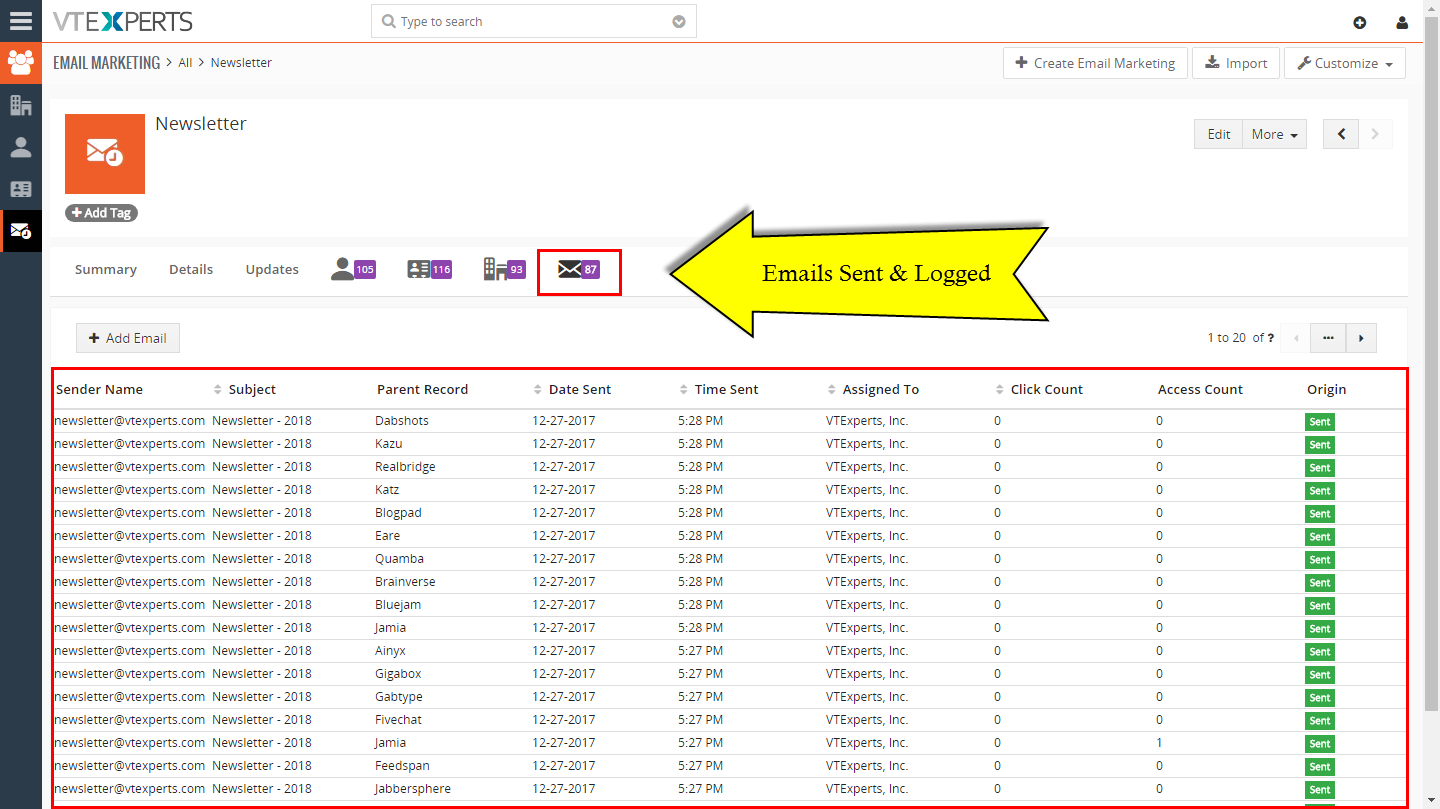Go to the previous record arrow

(1341, 134)
